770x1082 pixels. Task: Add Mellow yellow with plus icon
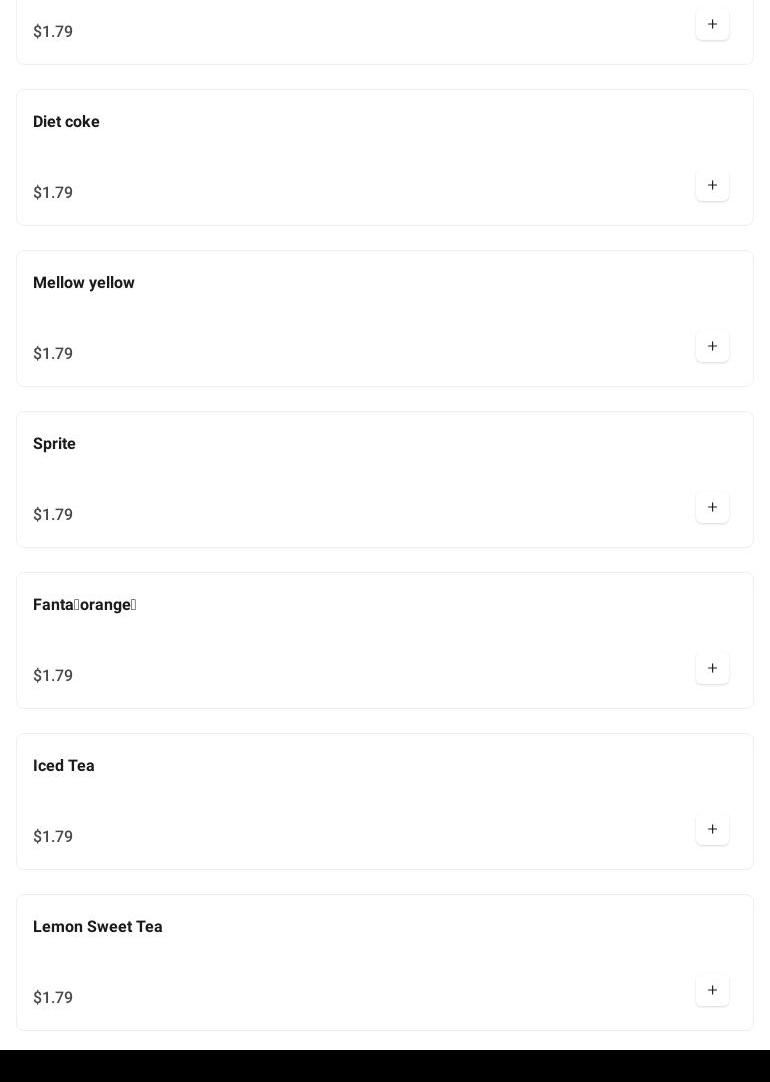(712, 347)
